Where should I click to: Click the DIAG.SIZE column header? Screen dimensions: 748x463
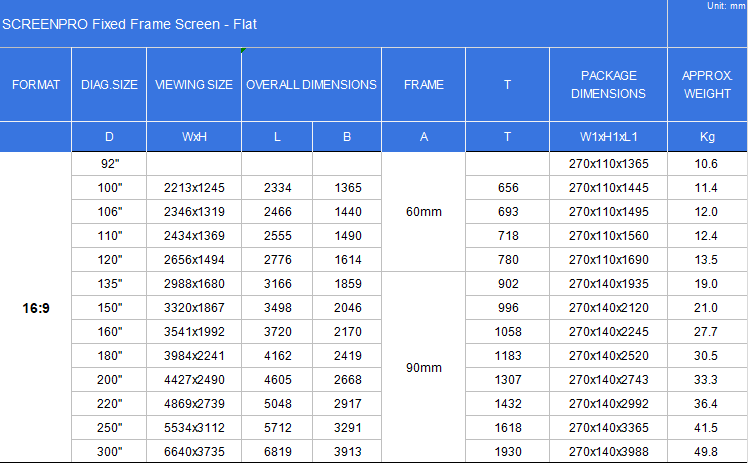point(109,85)
